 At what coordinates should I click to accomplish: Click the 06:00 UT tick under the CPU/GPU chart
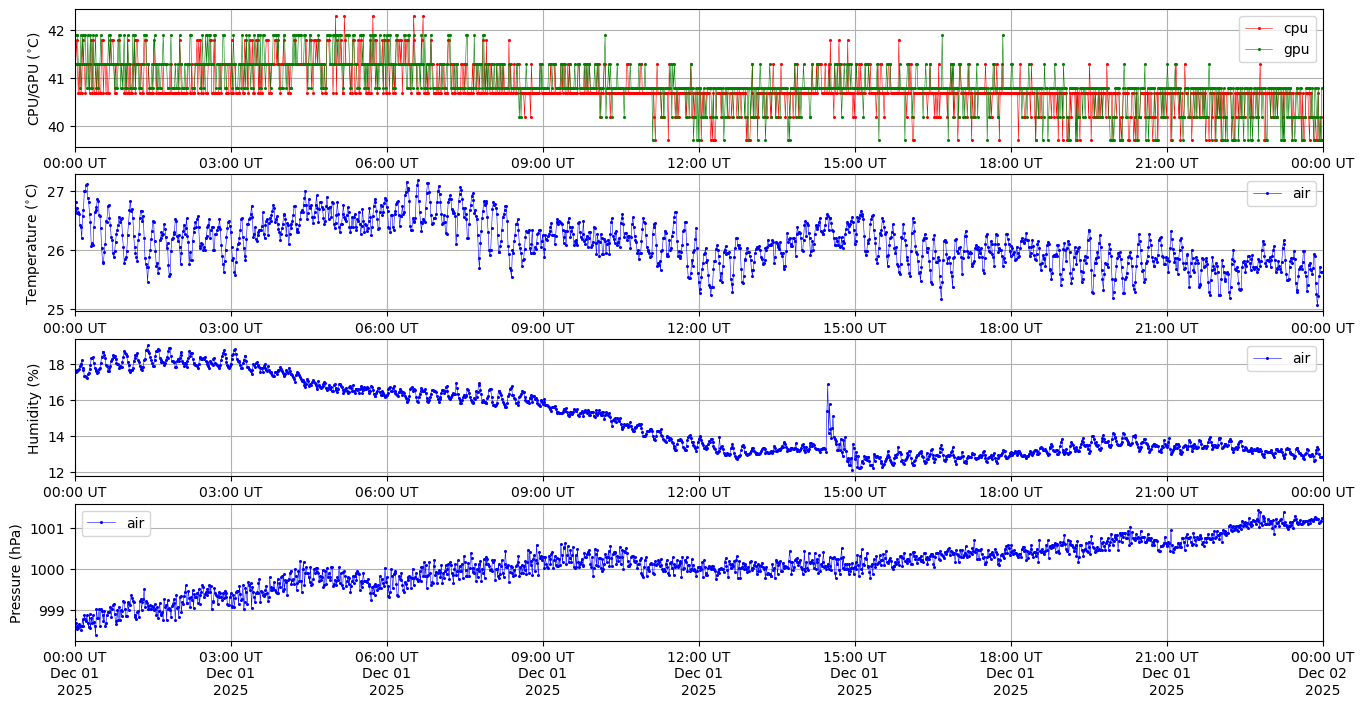[x=387, y=162]
